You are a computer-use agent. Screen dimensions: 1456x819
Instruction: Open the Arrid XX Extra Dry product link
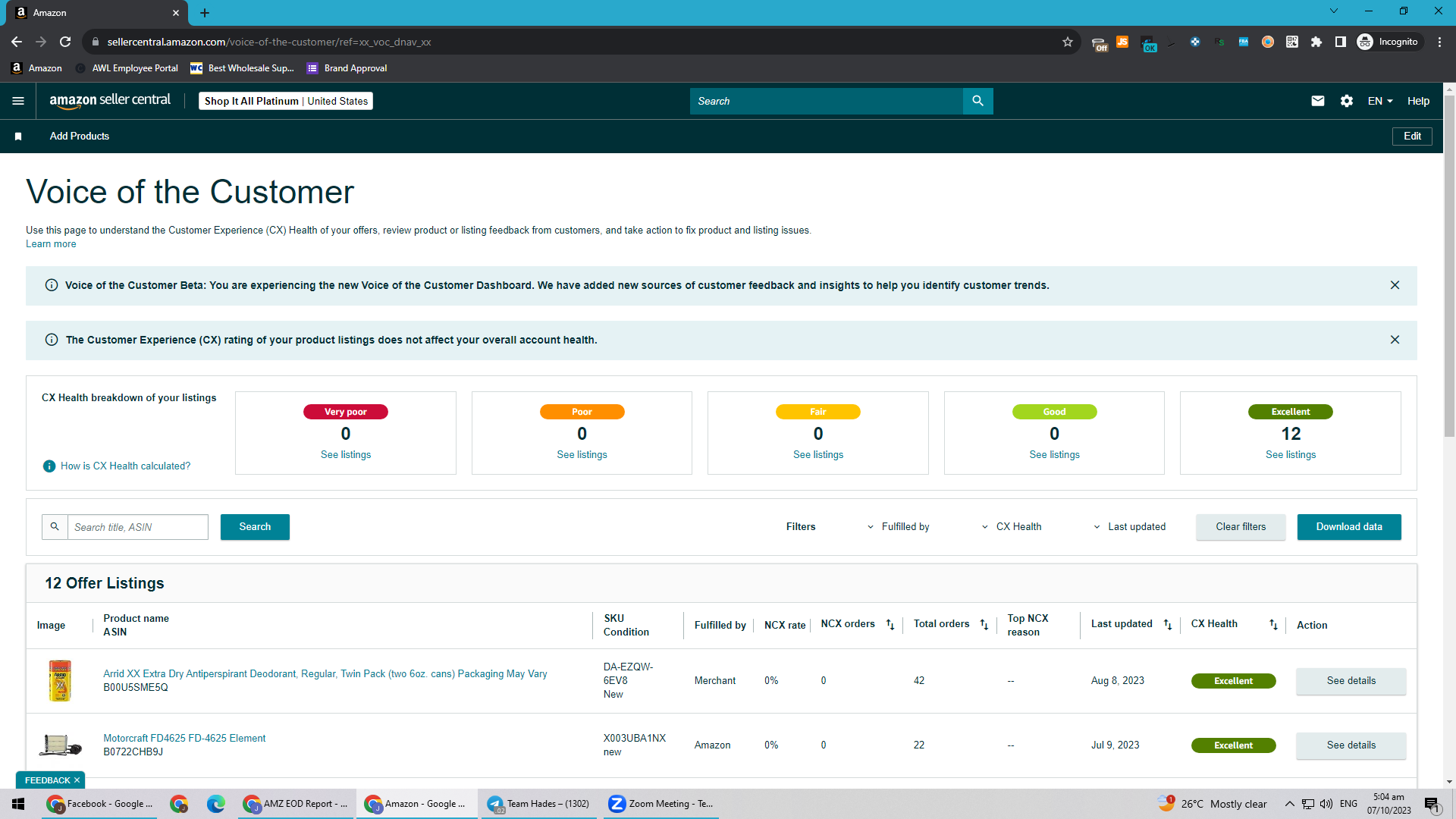pyautogui.click(x=325, y=674)
